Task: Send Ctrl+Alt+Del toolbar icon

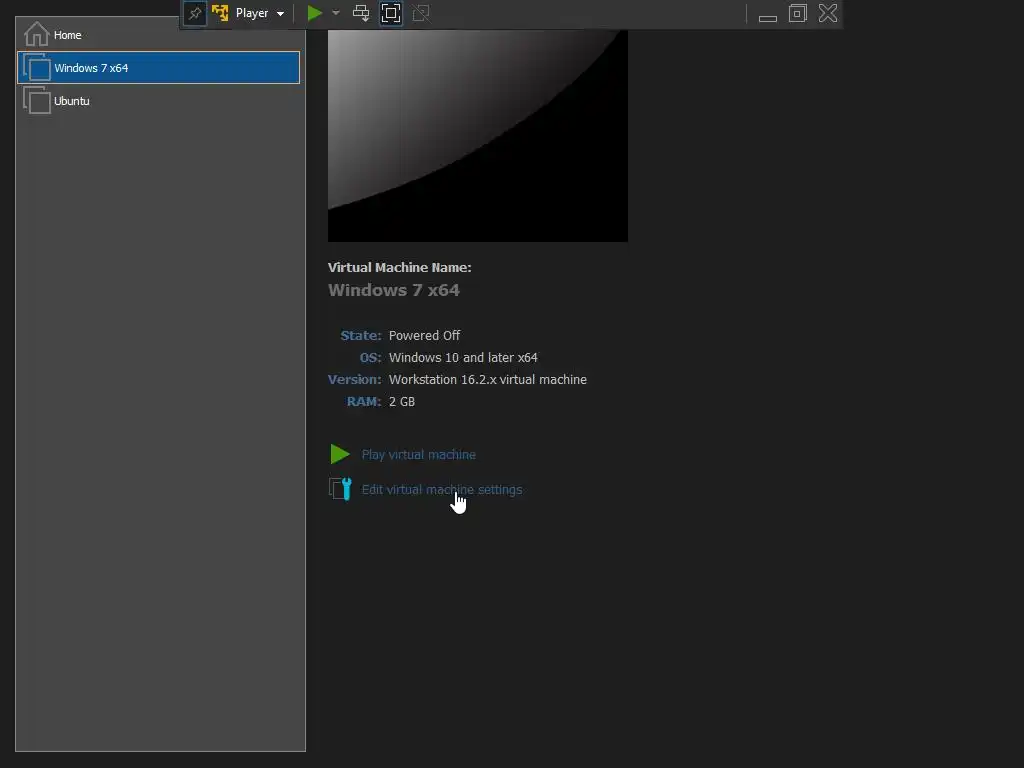Action: pos(360,13)
